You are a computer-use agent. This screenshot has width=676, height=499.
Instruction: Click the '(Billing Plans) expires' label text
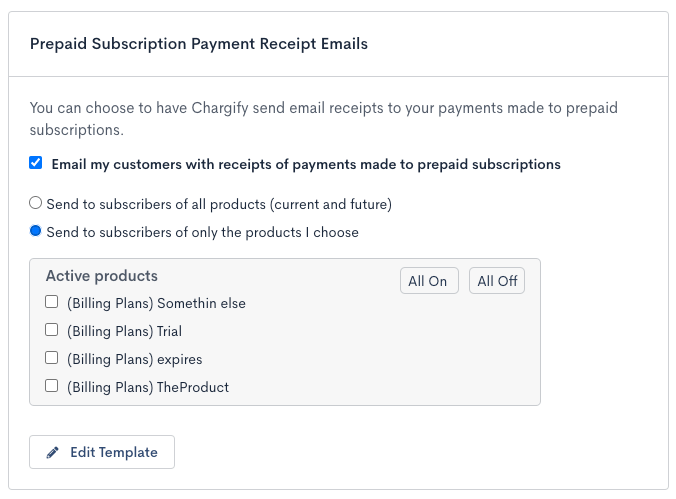click(x=135, y=359)
